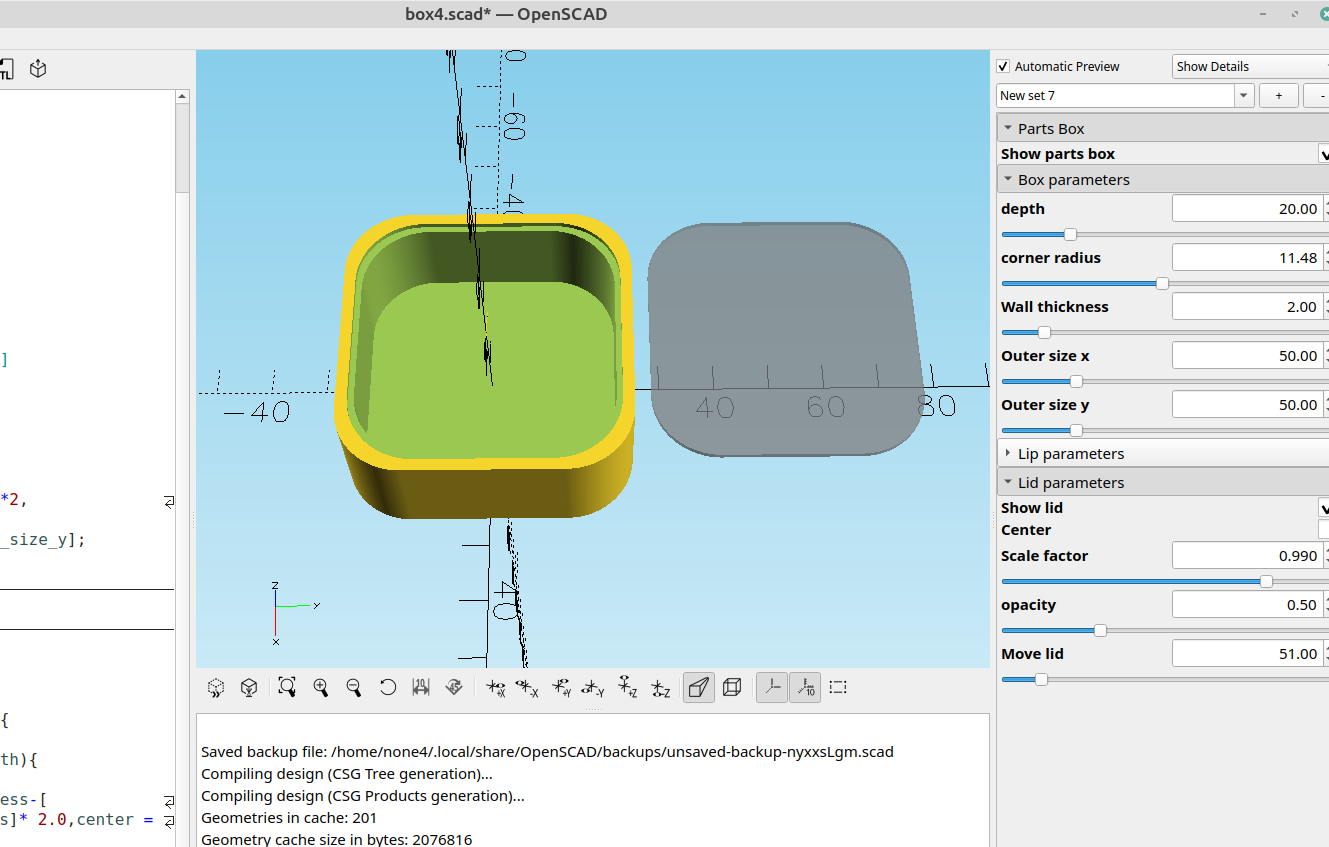Screen dimensions: 1329x847
Task: Enable Perspective projection mode
Action: 698,687
